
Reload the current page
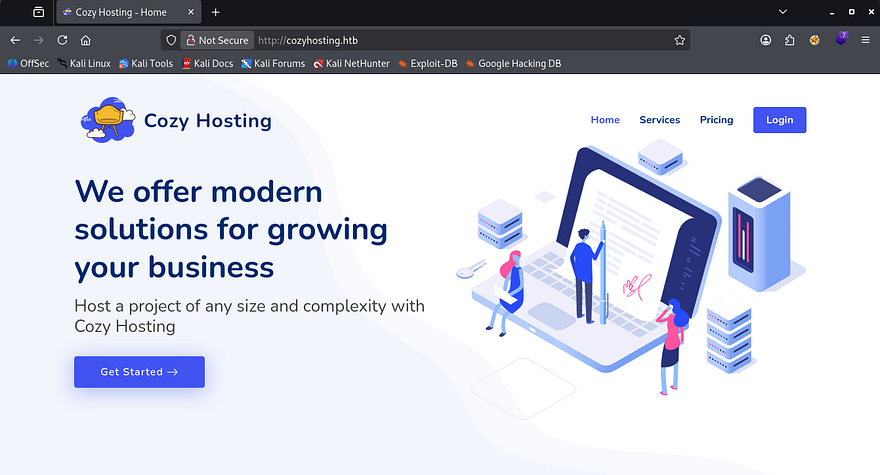(x=62, y=40)
